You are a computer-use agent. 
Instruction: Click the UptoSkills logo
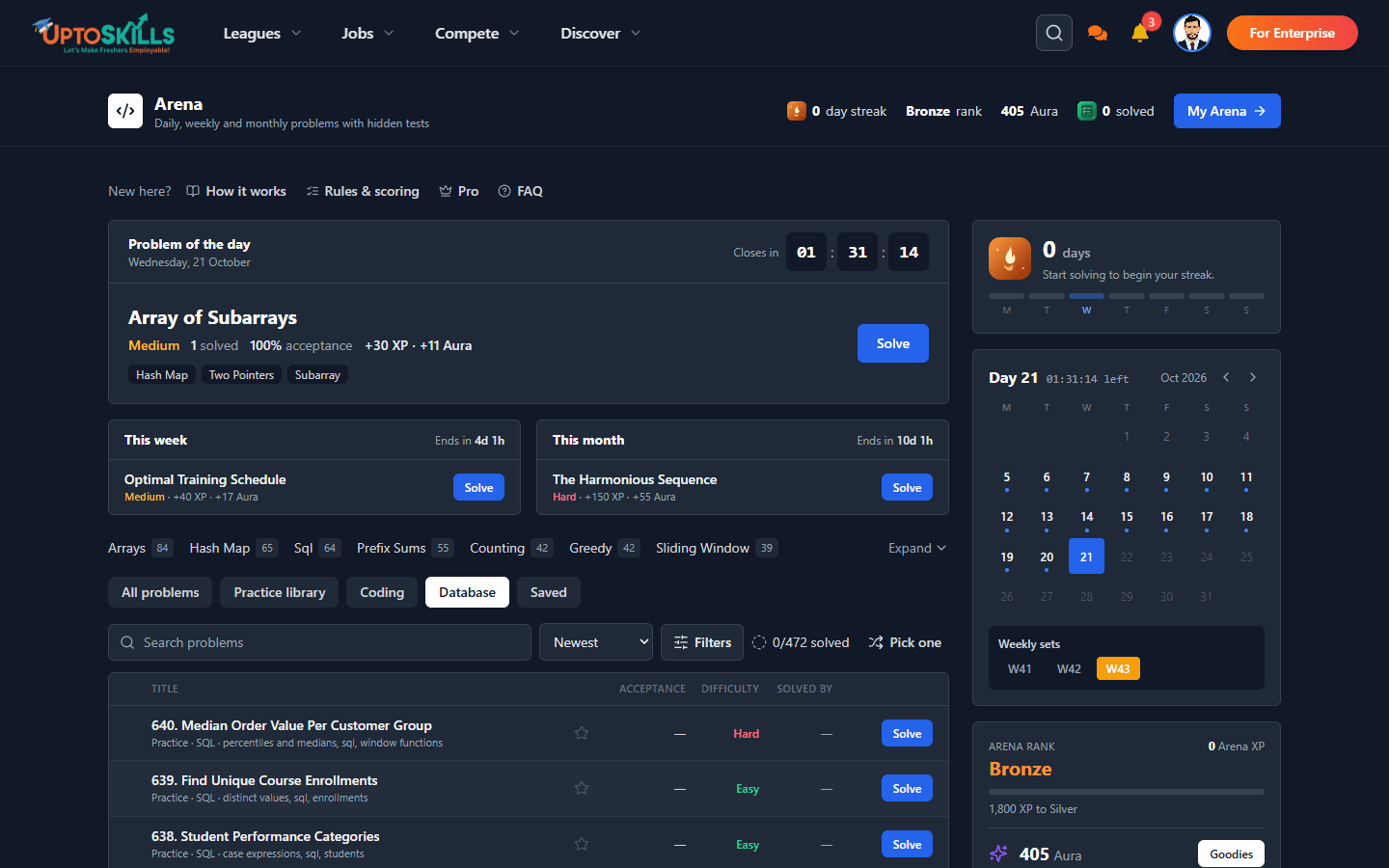tap(103, 33)
